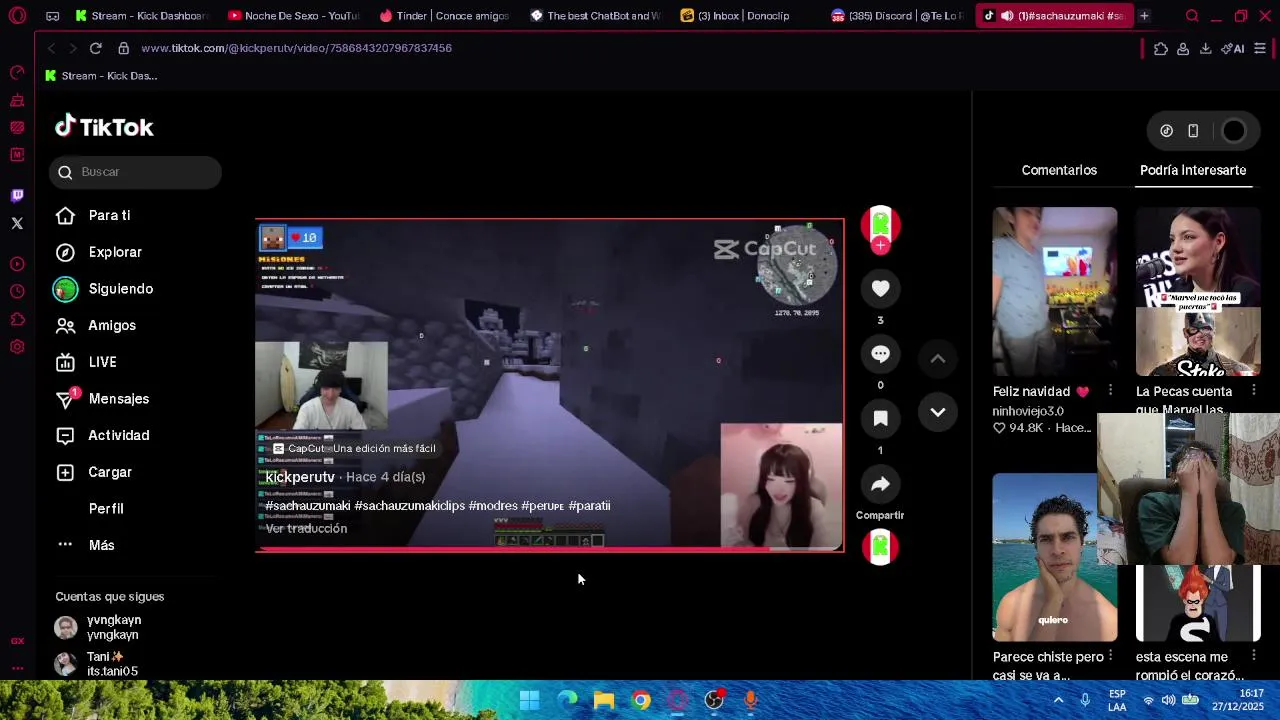Open the X icon in Opera sidebar
The height and width of the screenshot is (720, 1280).
[x=17, y=223]
